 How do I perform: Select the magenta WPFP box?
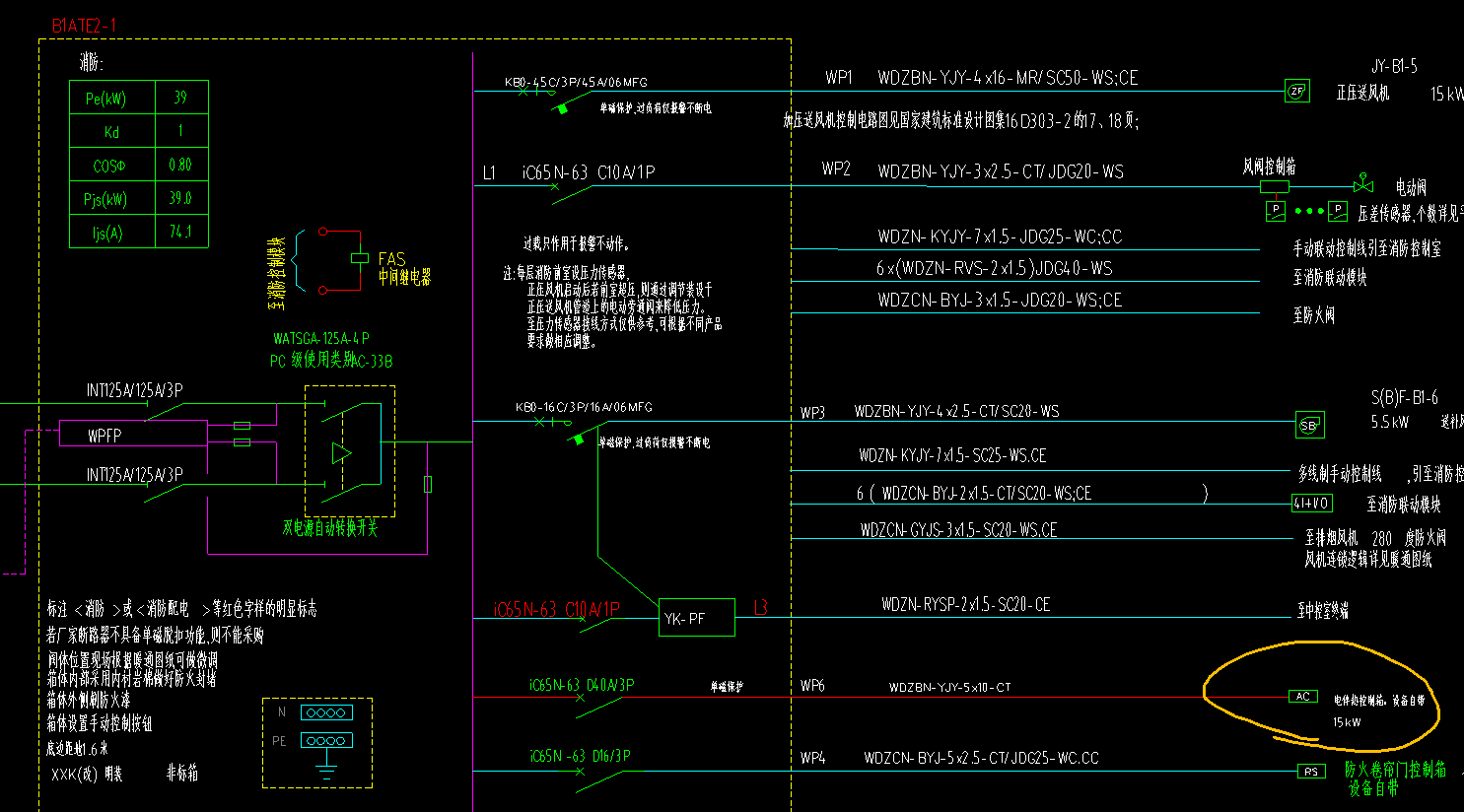[133, 435]
